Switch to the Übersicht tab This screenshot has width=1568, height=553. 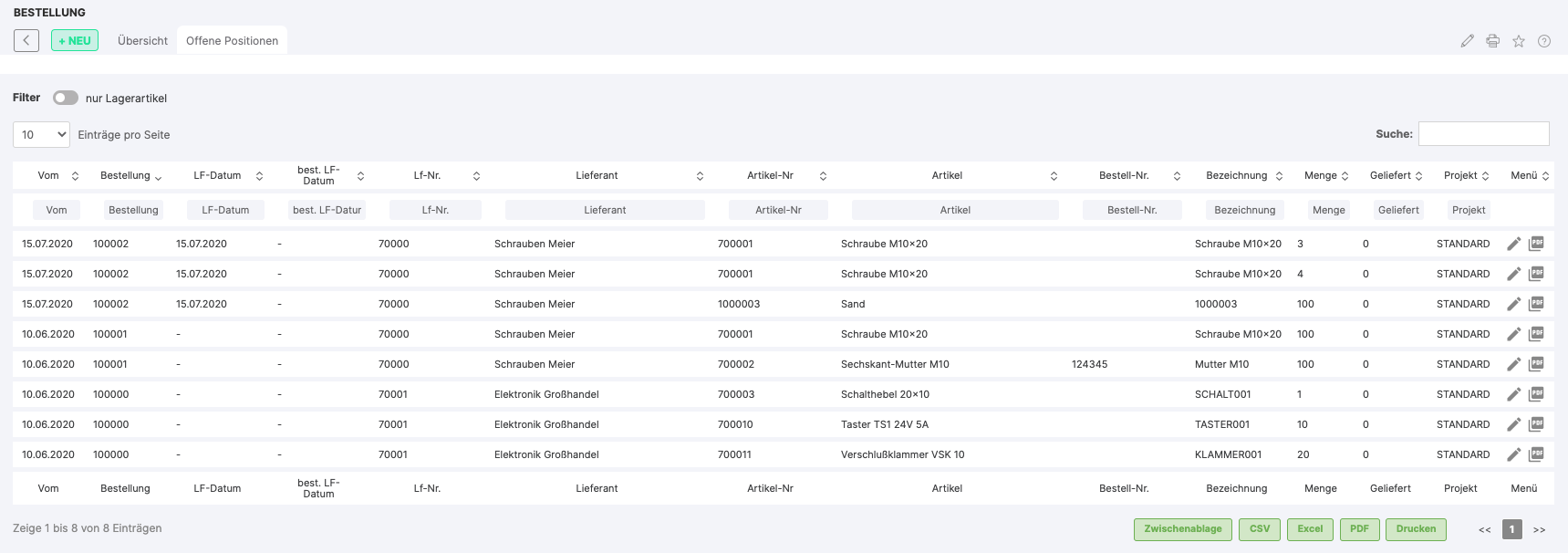142,41
